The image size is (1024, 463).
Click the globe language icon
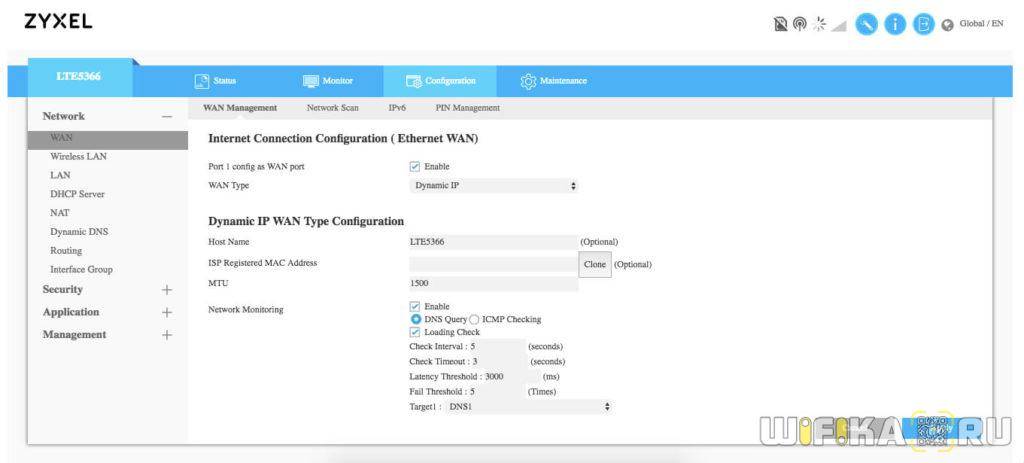947,25
